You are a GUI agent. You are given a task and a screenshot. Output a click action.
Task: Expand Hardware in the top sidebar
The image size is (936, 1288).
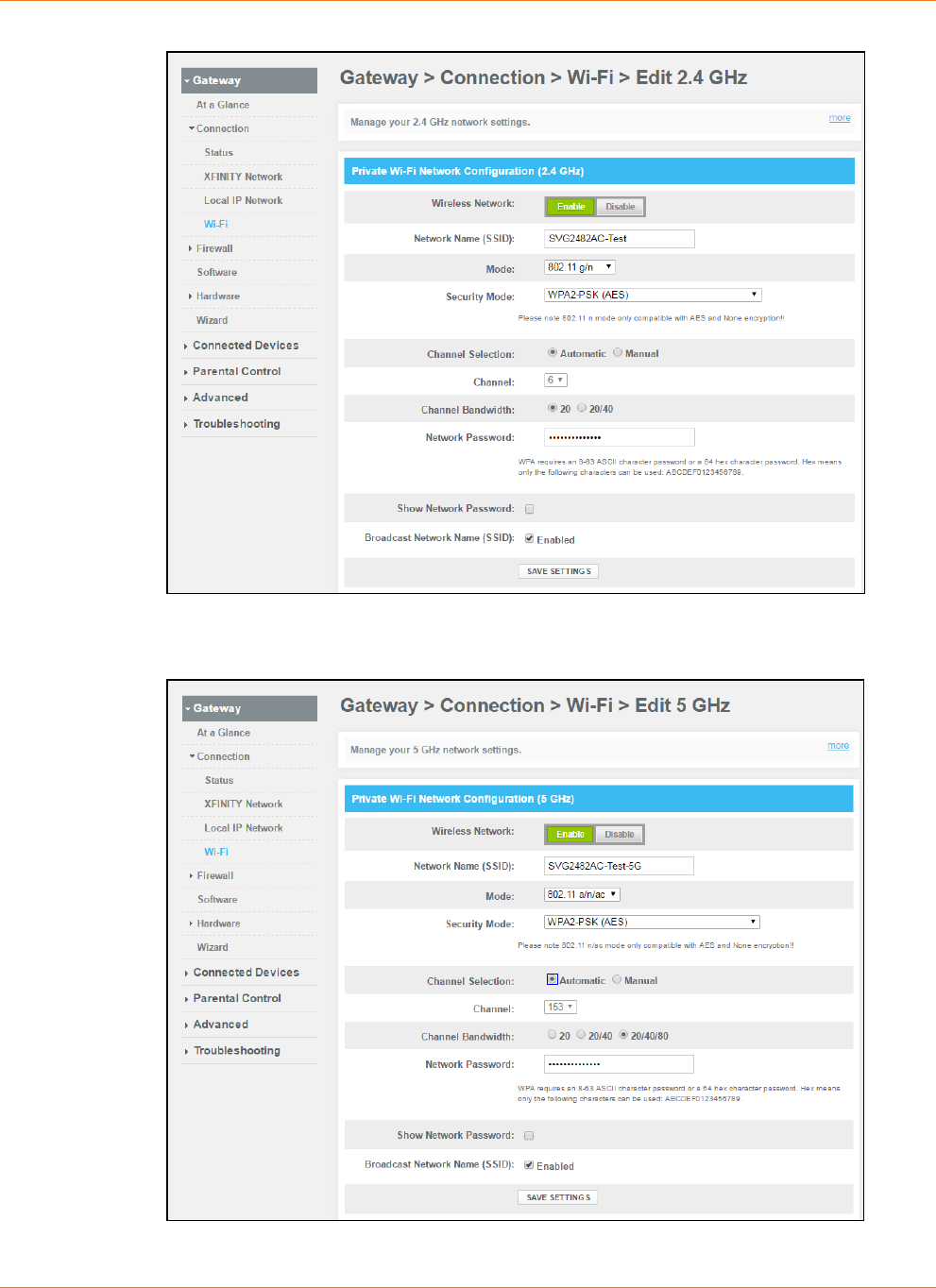tap(214, 297)
